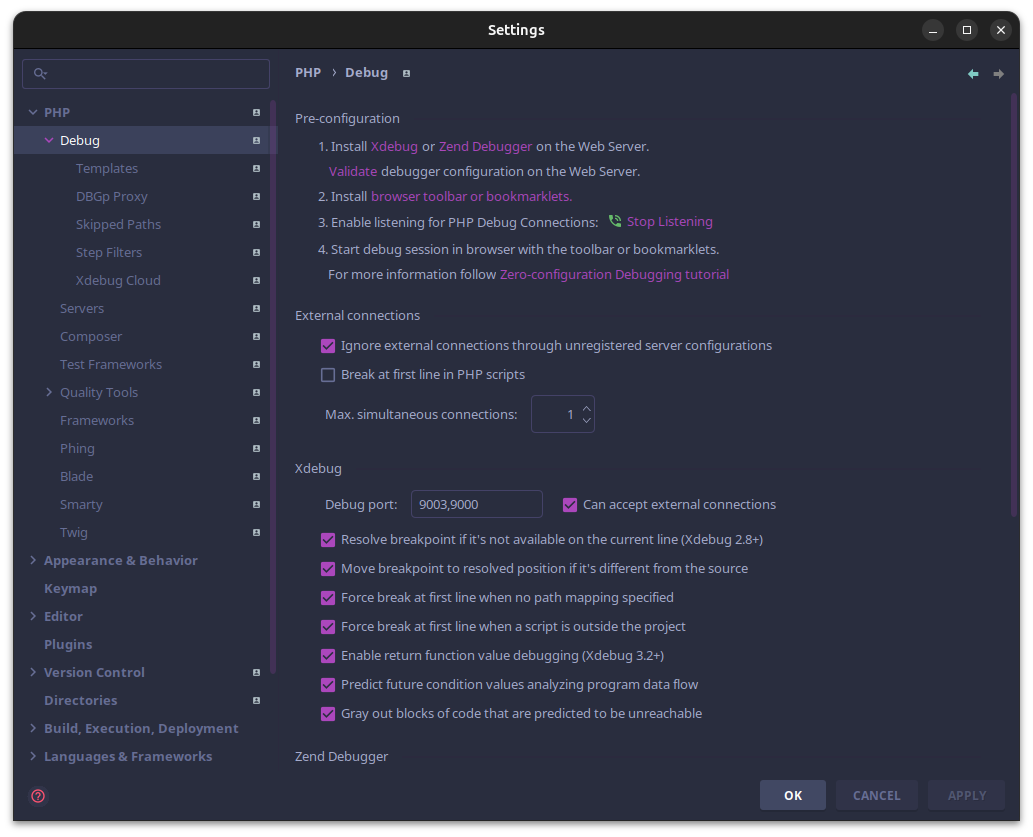Toggle Move breakpoint to resolved position checkbox
Viewport: 1033px width, 837px height.
(327, 569)
